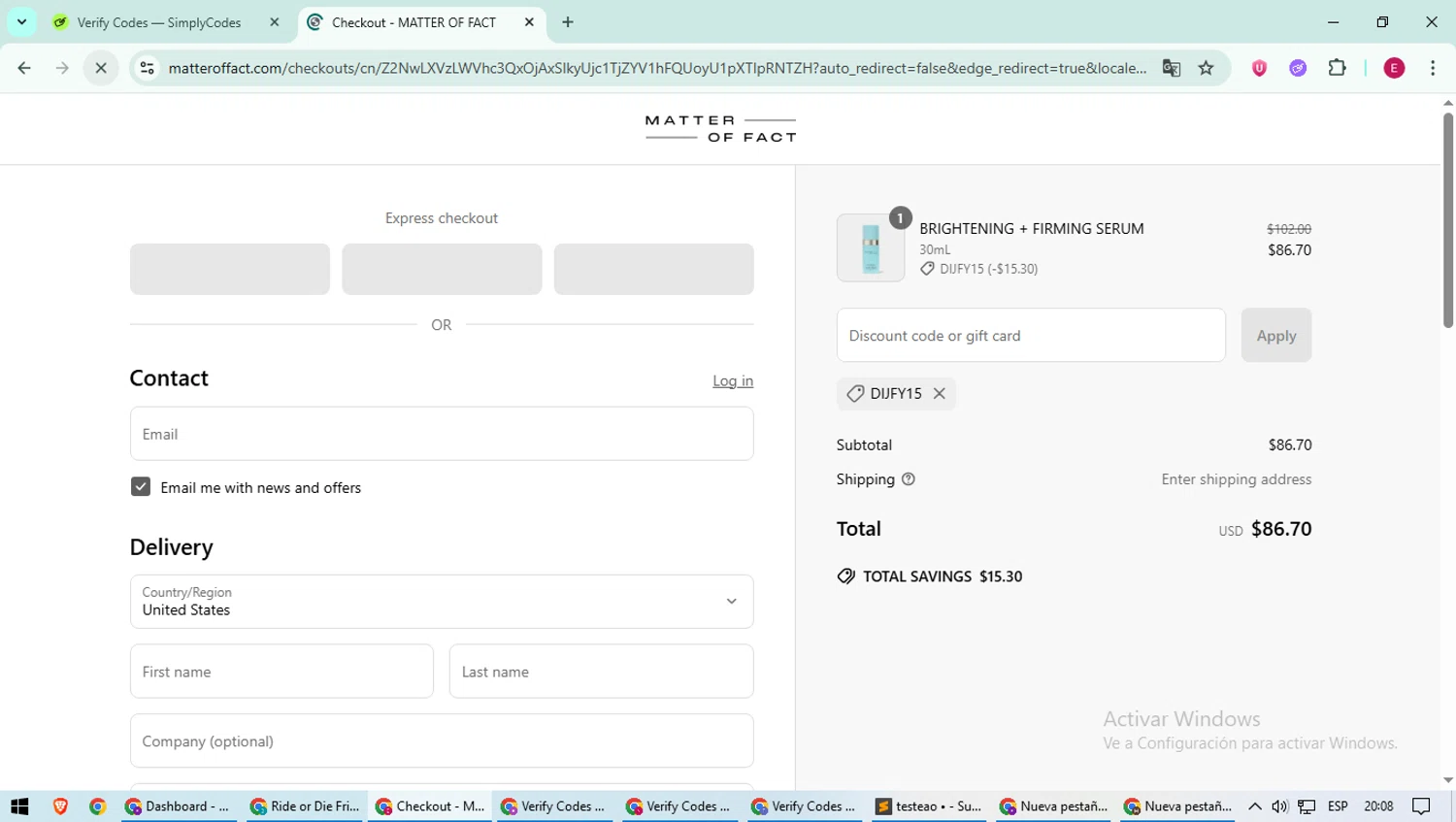Expand the Country/Region dropdown
This screenshot has height=822, width=1456.
click(x=442, y=602)
